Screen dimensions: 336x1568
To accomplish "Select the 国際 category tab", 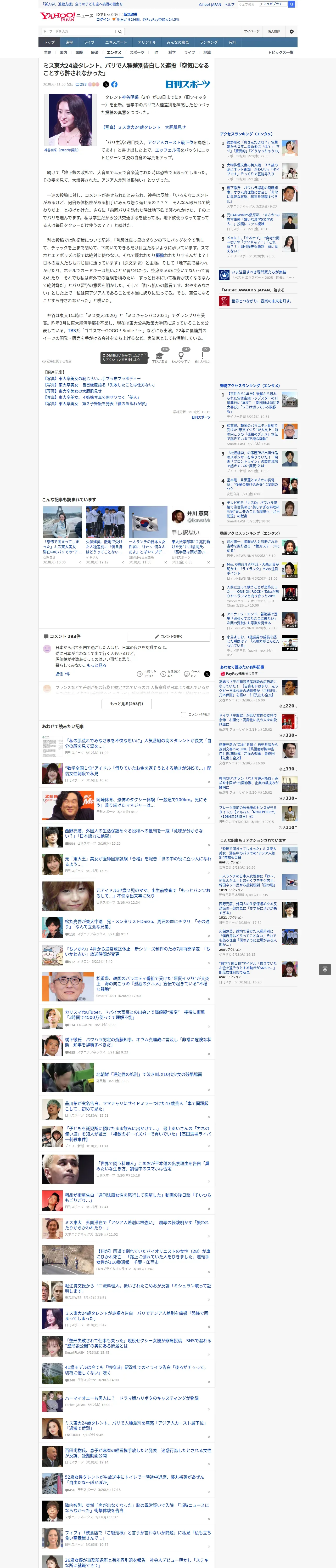I will 79,52.
